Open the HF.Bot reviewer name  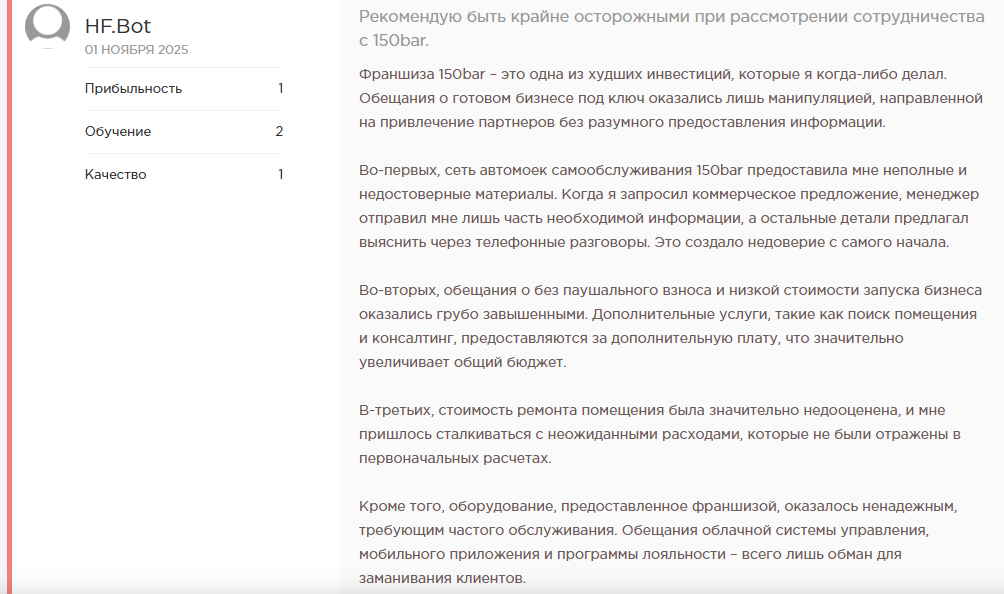coord(118,26)
